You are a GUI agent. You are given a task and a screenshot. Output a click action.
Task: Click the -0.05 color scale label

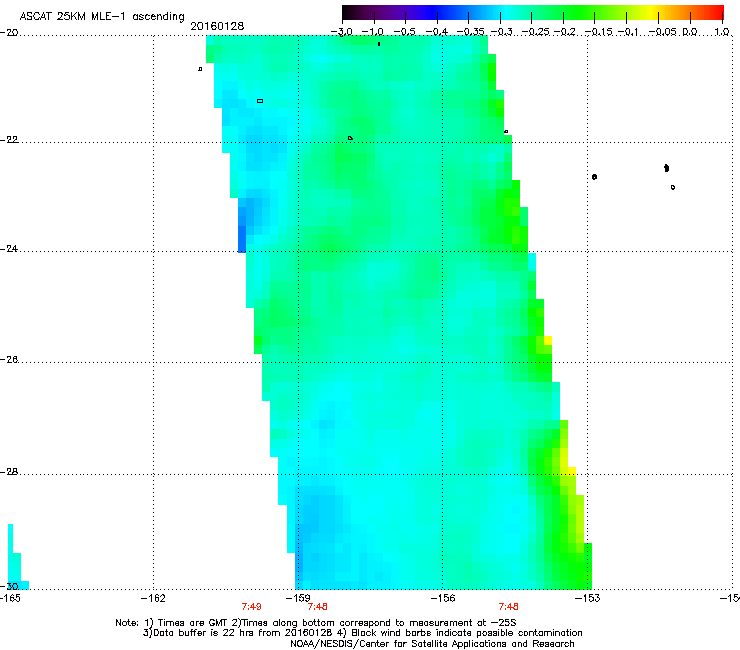click(663, 32)
